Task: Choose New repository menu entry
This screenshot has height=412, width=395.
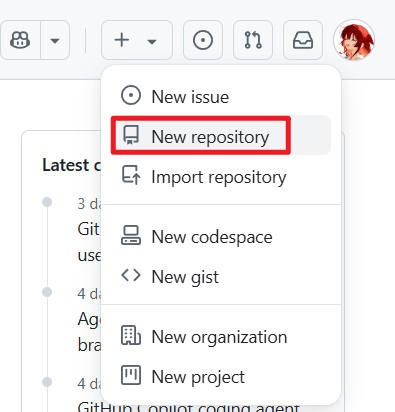Action: coord(221,135)
